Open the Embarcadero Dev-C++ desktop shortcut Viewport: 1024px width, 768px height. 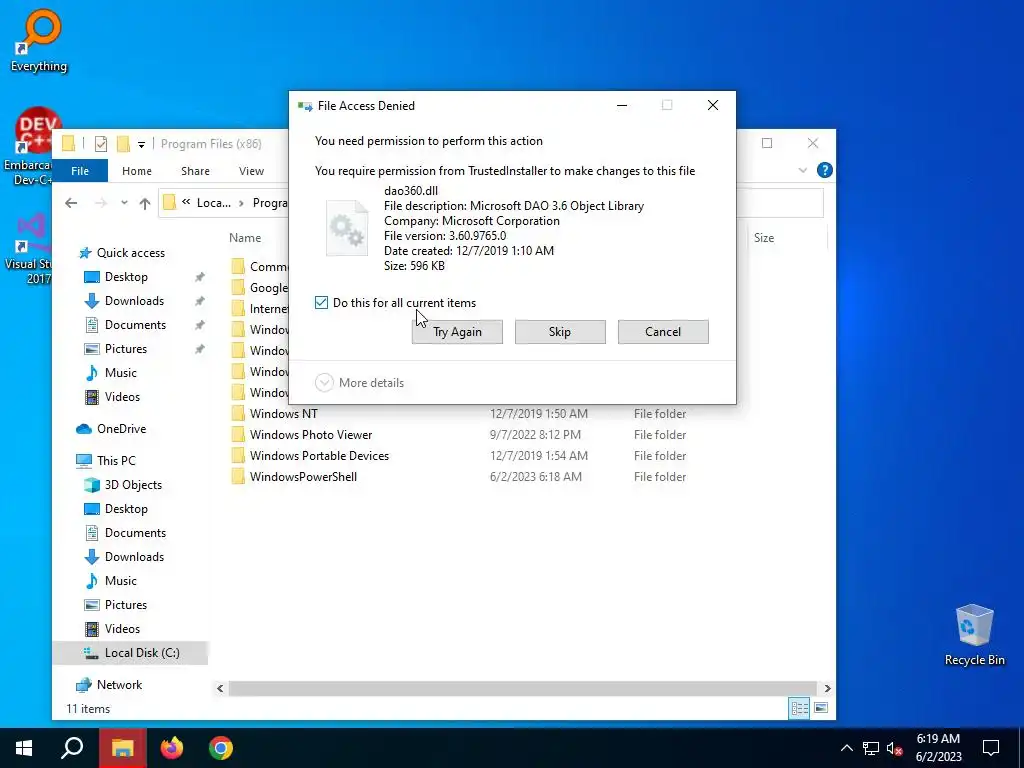(x=27, y=146)
